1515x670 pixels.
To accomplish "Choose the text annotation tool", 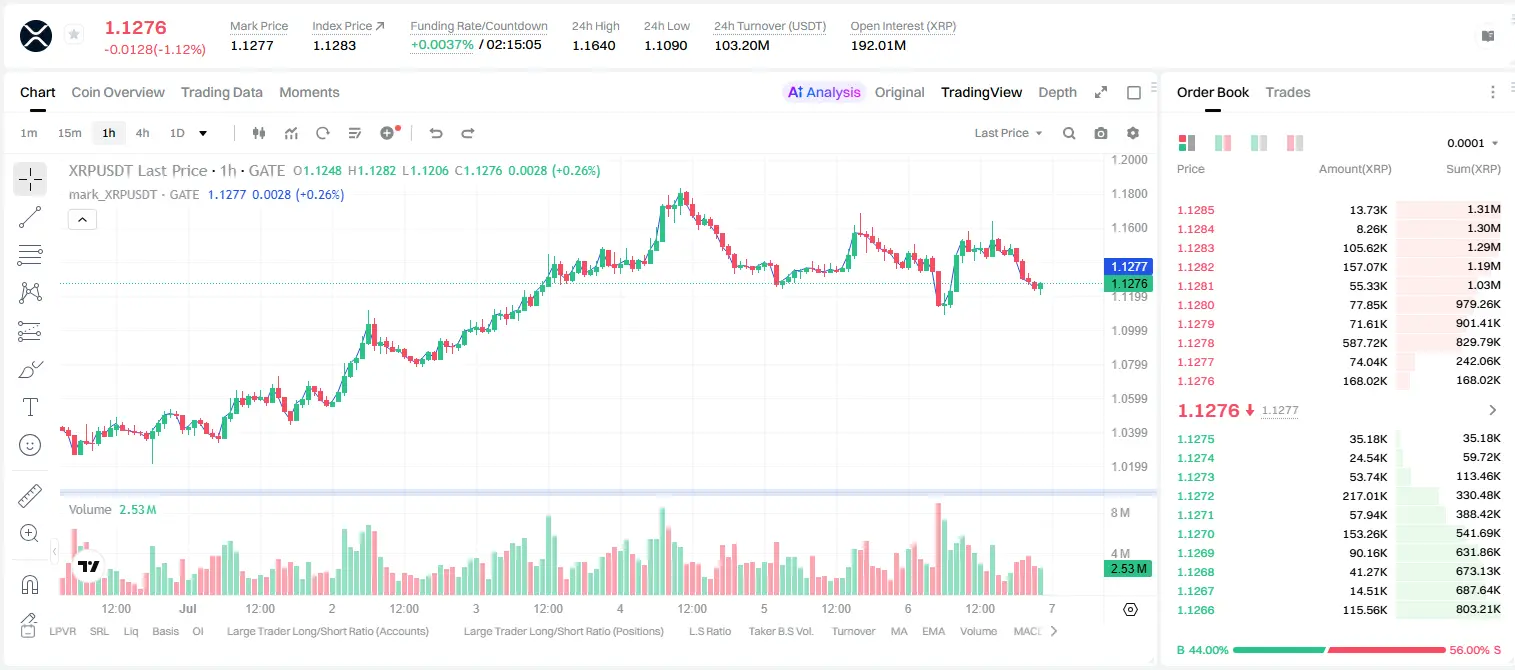I will (x=30, y=407).
